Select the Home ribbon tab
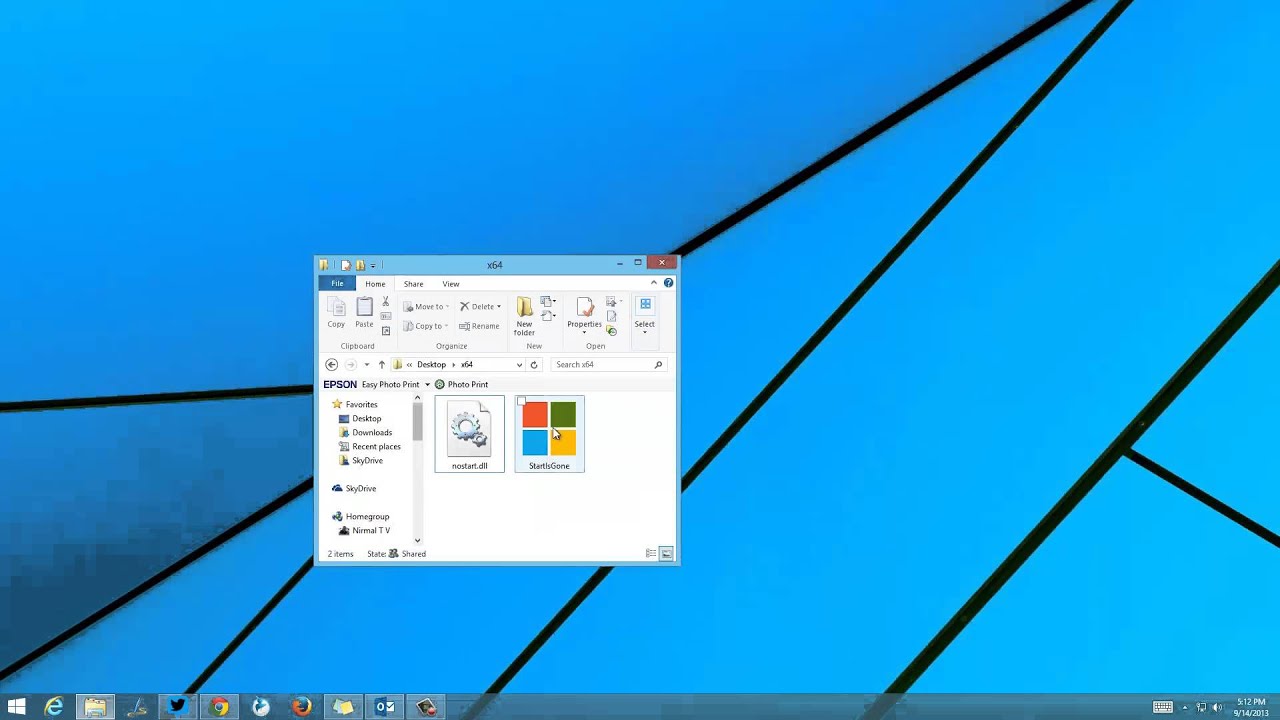 [x=375, y=284]
